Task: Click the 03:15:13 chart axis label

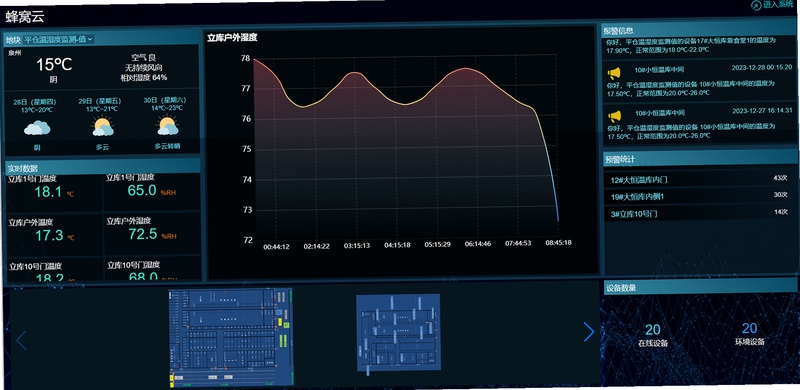Action: [357, 246]
